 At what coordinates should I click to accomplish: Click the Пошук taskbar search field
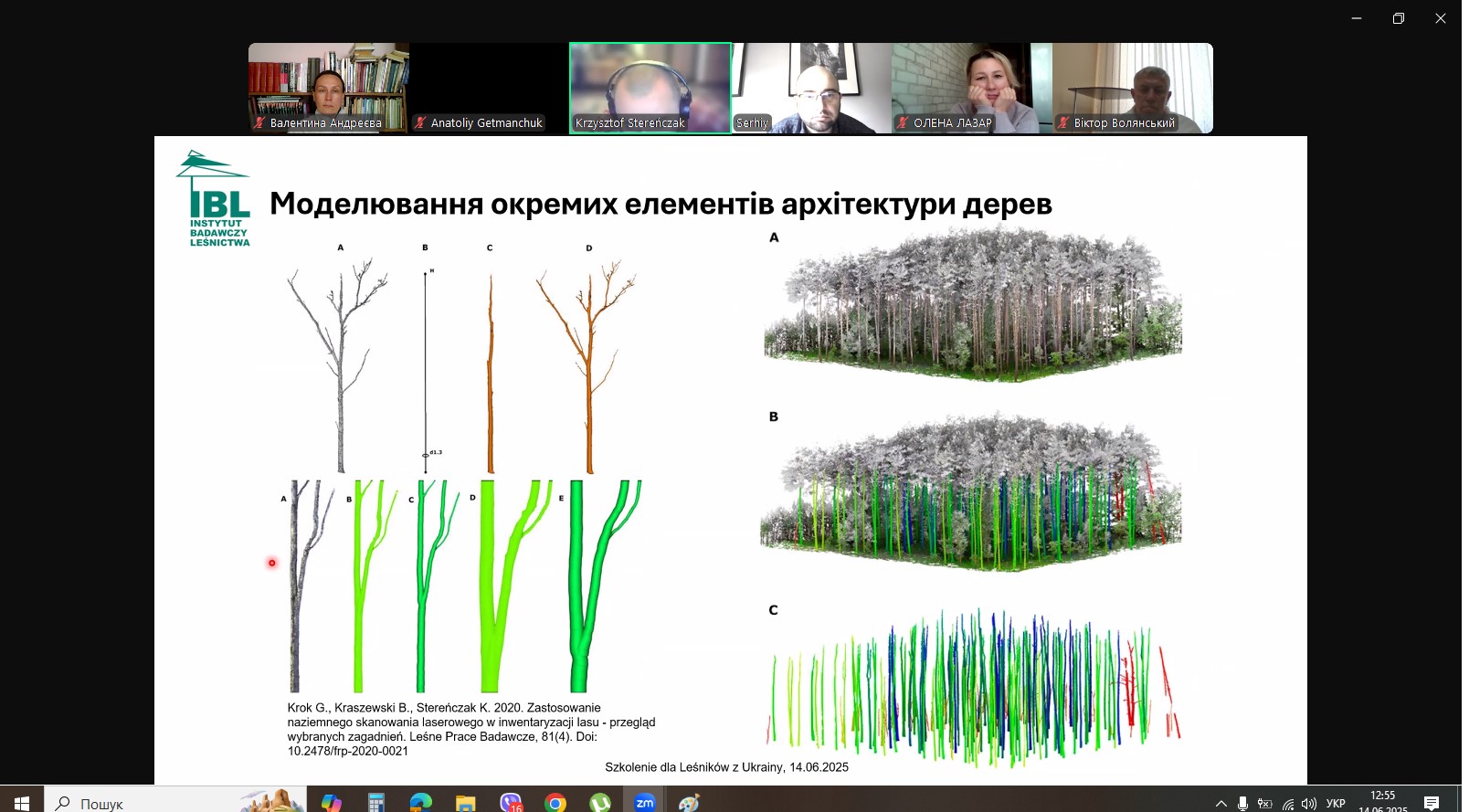[x=174, y=802]
